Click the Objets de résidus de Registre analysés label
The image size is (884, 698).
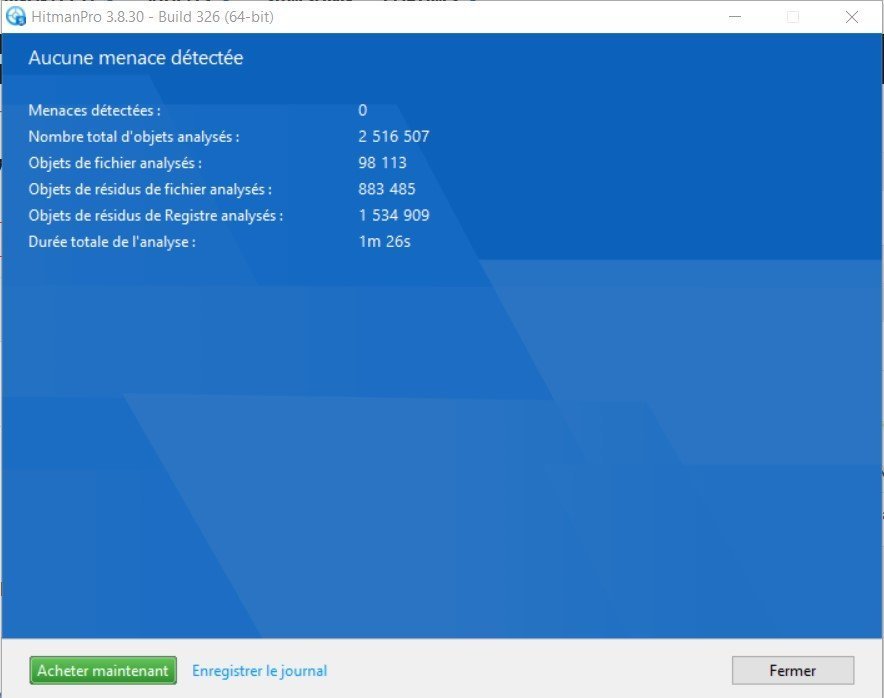point(156,215)
